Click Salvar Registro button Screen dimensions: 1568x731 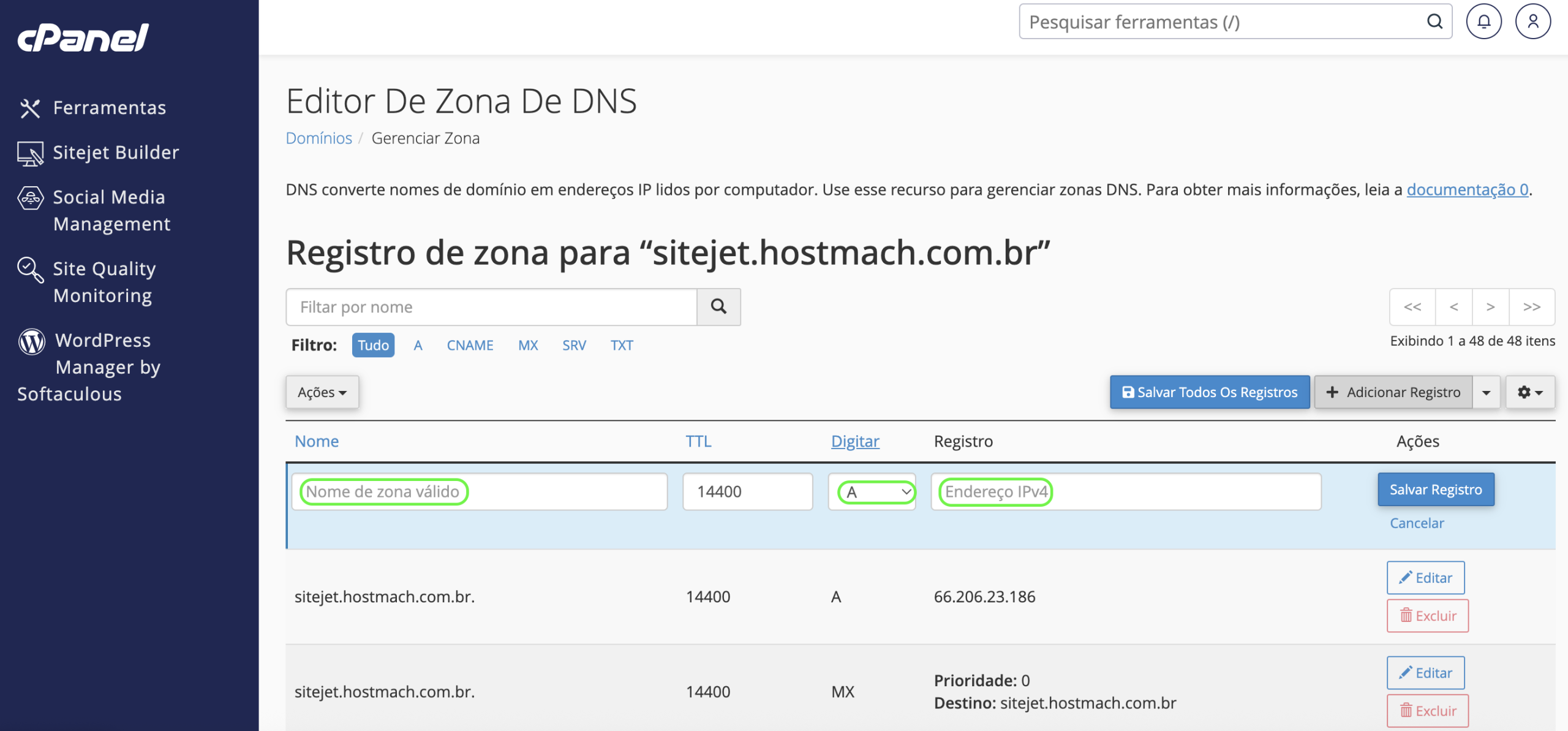pyautogui.click(x=1436, y=489)
